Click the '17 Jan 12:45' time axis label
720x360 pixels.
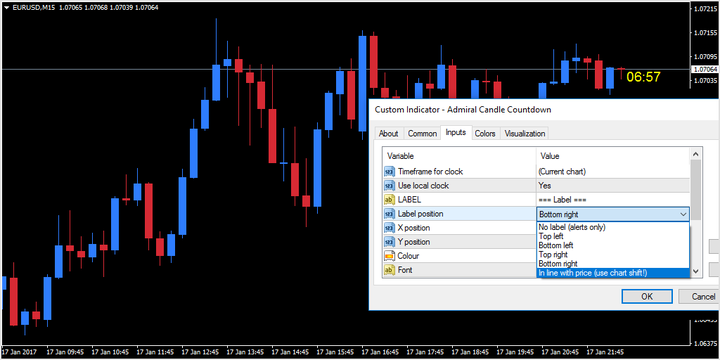click(x=200, y=353)
